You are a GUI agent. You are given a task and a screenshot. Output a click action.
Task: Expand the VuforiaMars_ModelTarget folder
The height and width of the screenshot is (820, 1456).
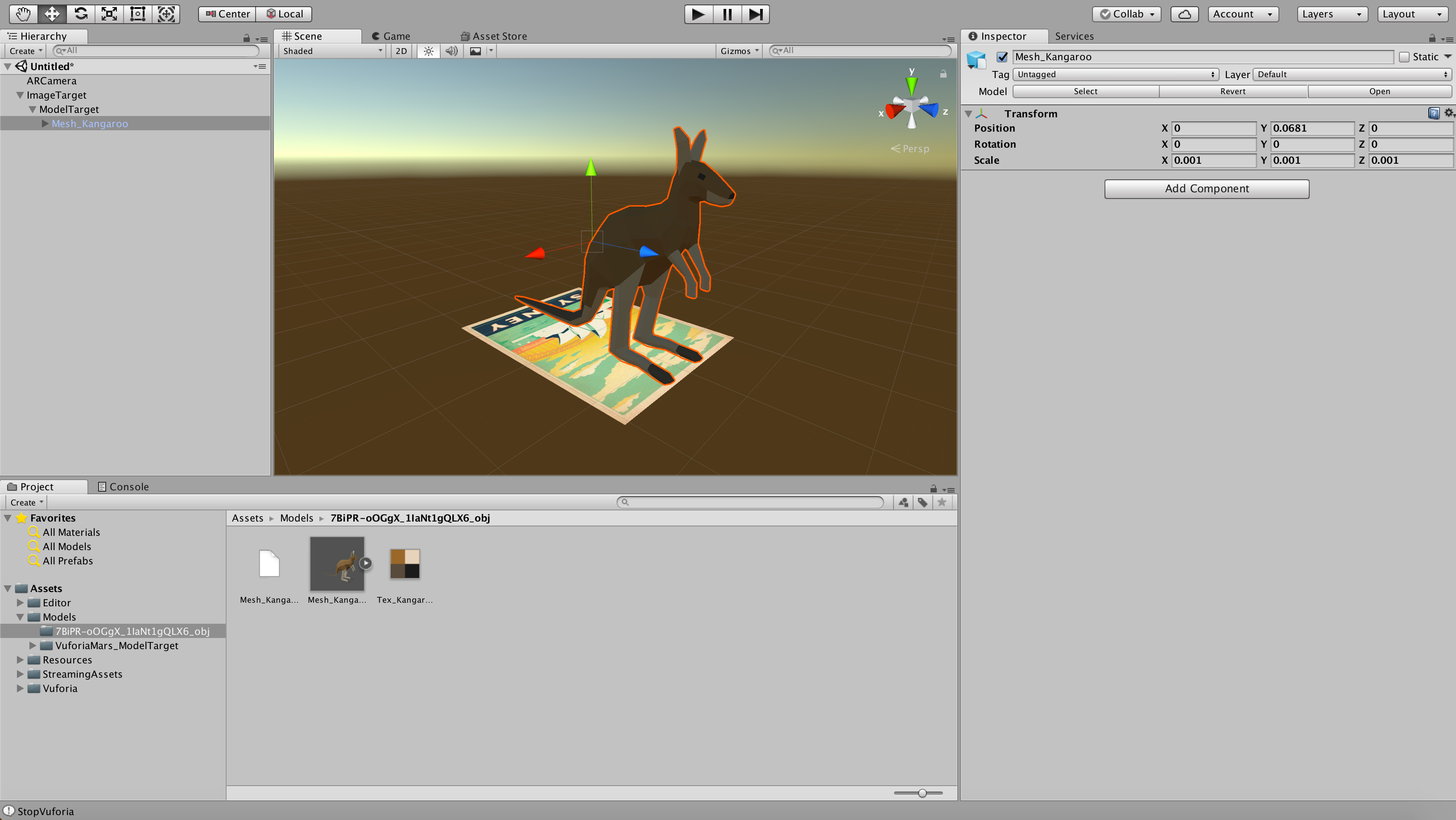coord(32,645)
